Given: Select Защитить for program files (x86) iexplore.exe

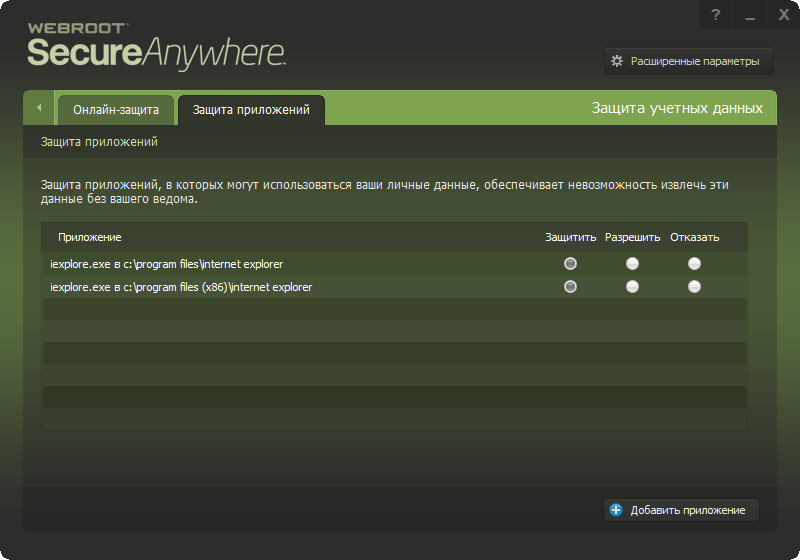Looking at the screenshot, I should coord(570,287).
